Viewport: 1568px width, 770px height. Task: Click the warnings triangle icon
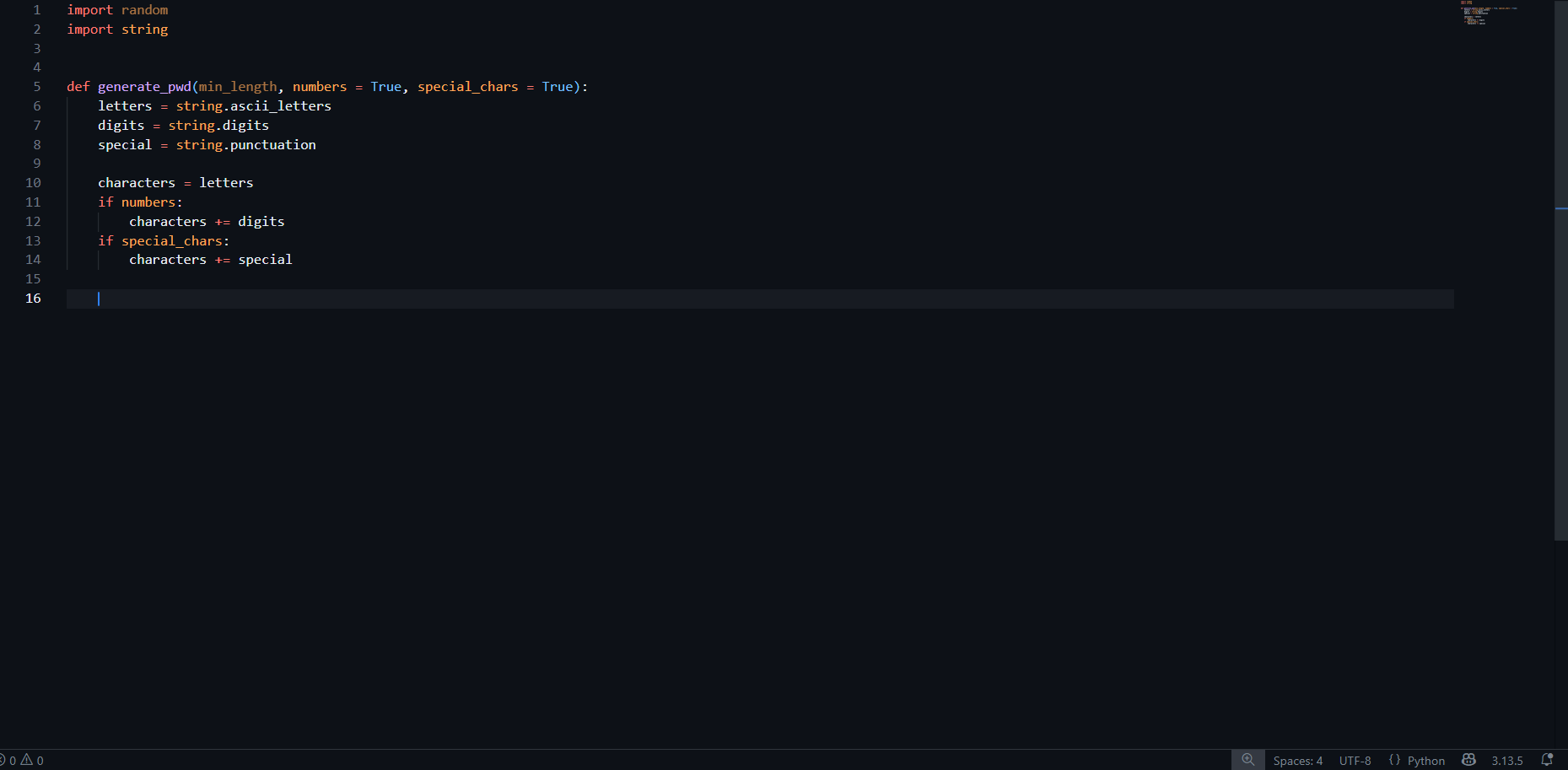[26, 760]
